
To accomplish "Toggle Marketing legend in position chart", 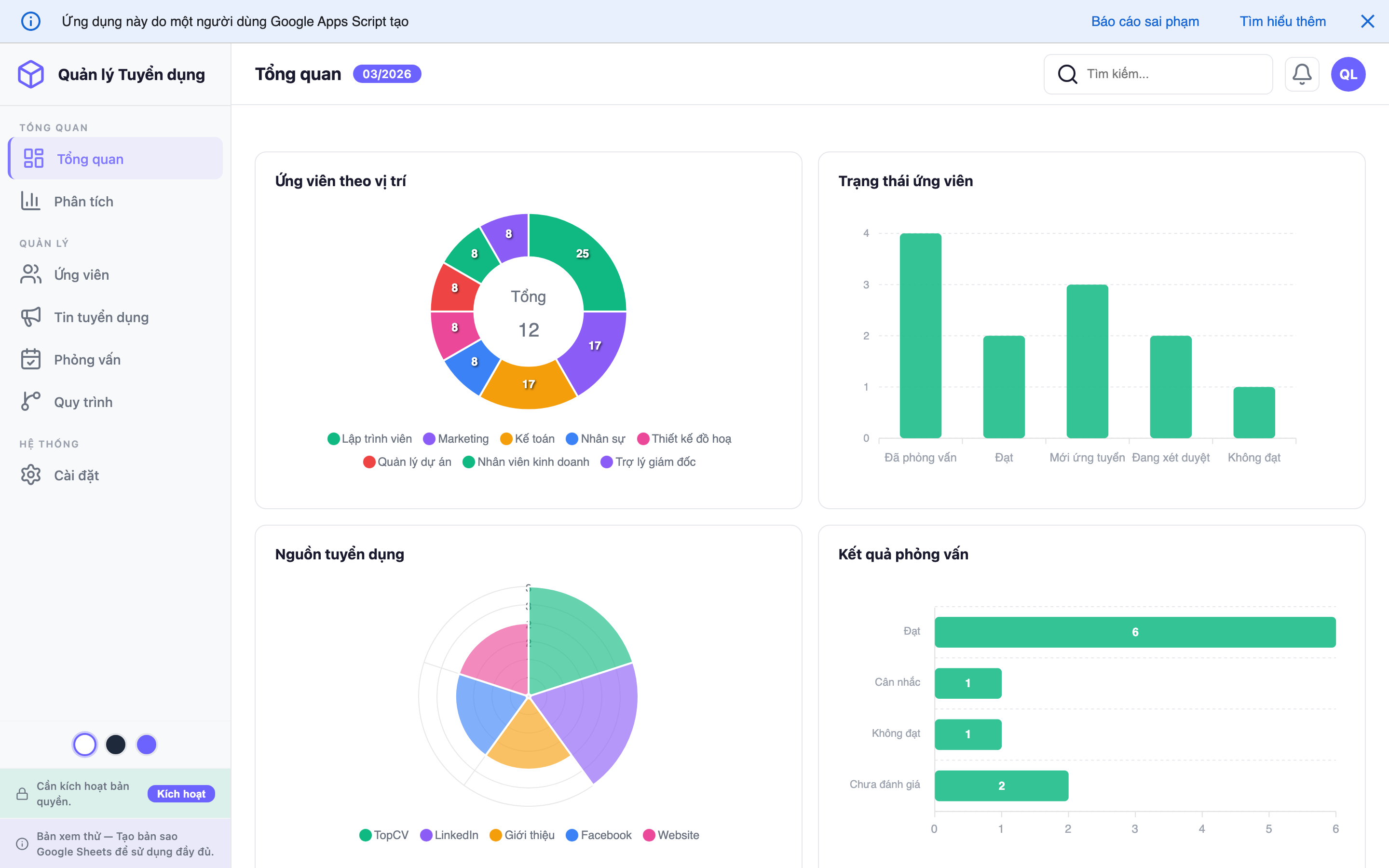I will (456, 439).
